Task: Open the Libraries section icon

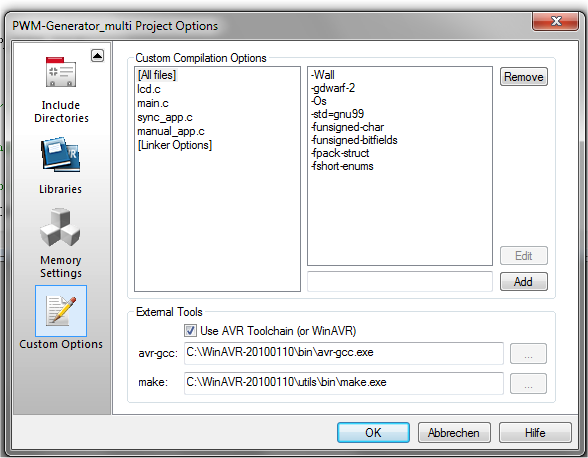Action: [60, 155]
